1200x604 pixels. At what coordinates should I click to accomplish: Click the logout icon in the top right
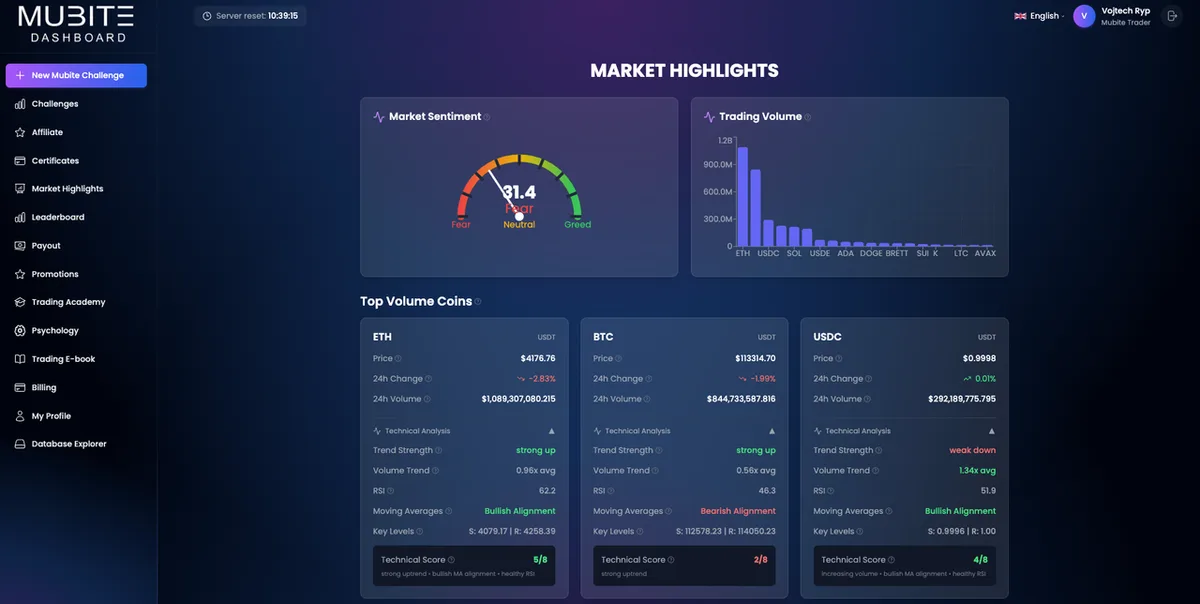(1170, 14)
